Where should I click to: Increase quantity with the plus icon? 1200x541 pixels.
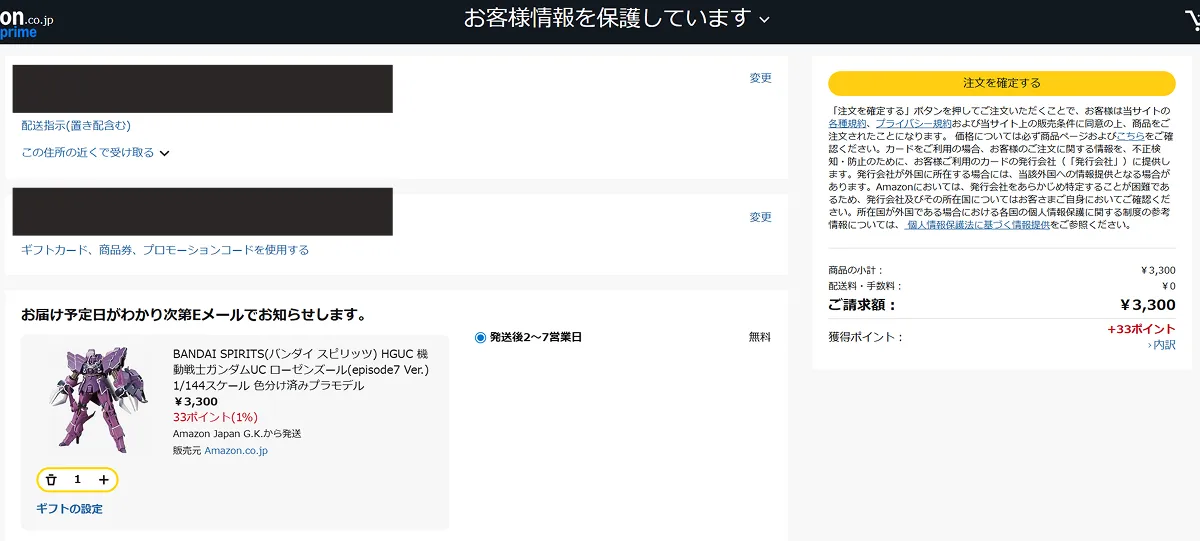(104, 480)
